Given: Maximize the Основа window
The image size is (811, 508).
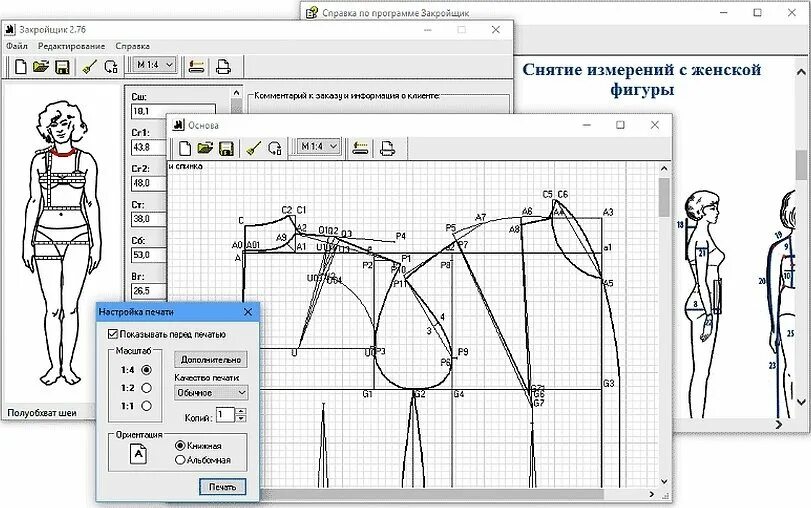Looking at the screenshot, I should click(620, 125).
